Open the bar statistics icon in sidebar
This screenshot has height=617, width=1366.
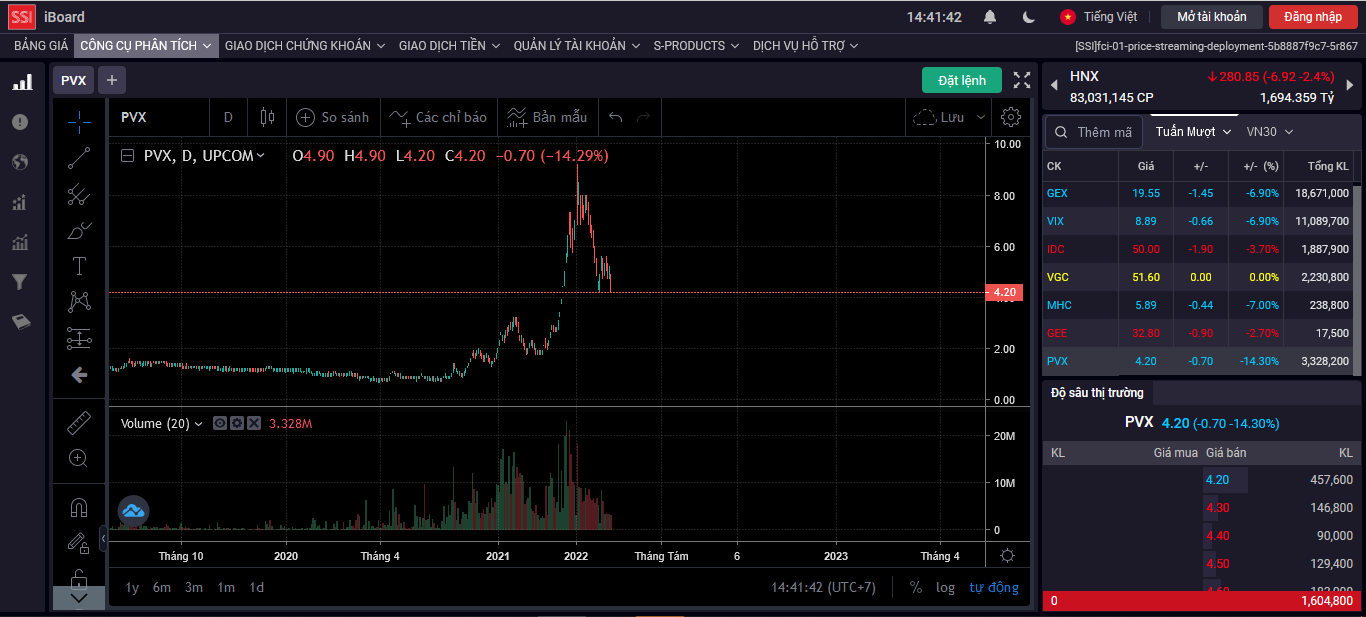[20, 203]
